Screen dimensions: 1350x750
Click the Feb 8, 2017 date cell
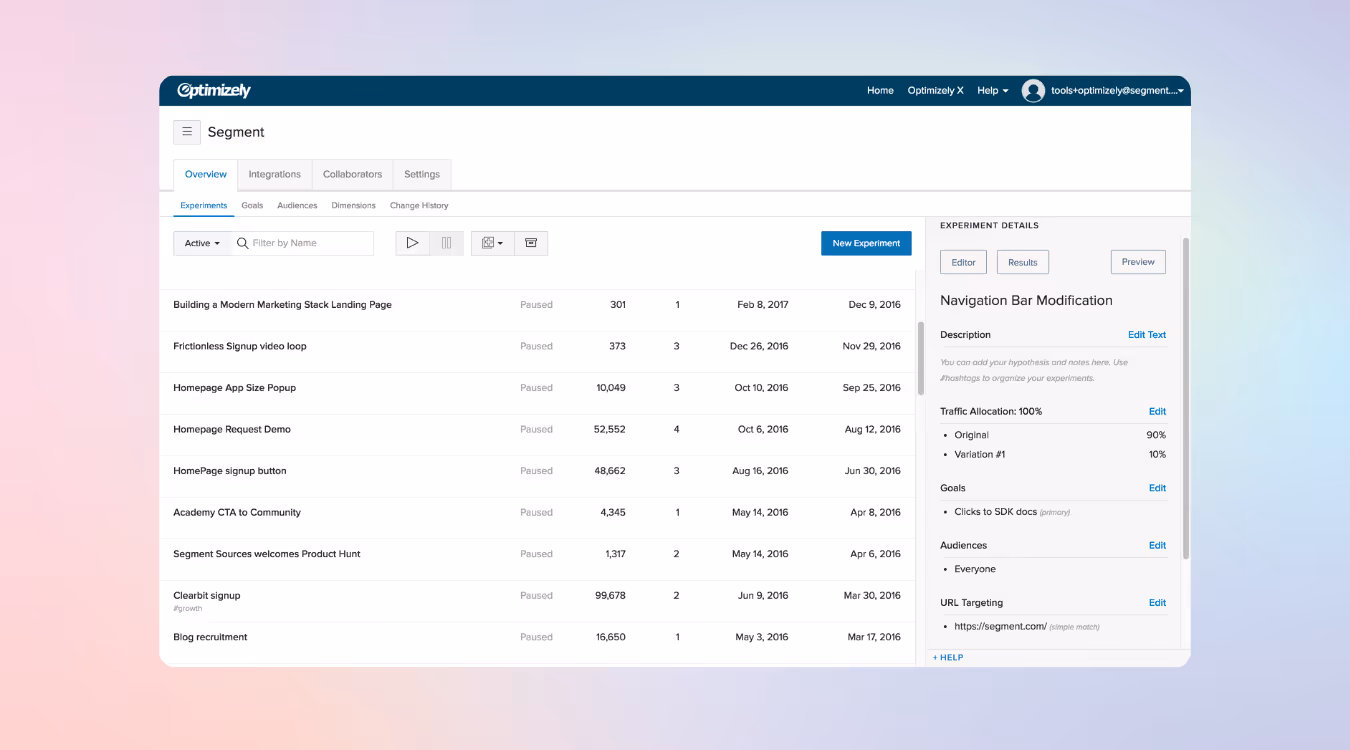(763, 305)
